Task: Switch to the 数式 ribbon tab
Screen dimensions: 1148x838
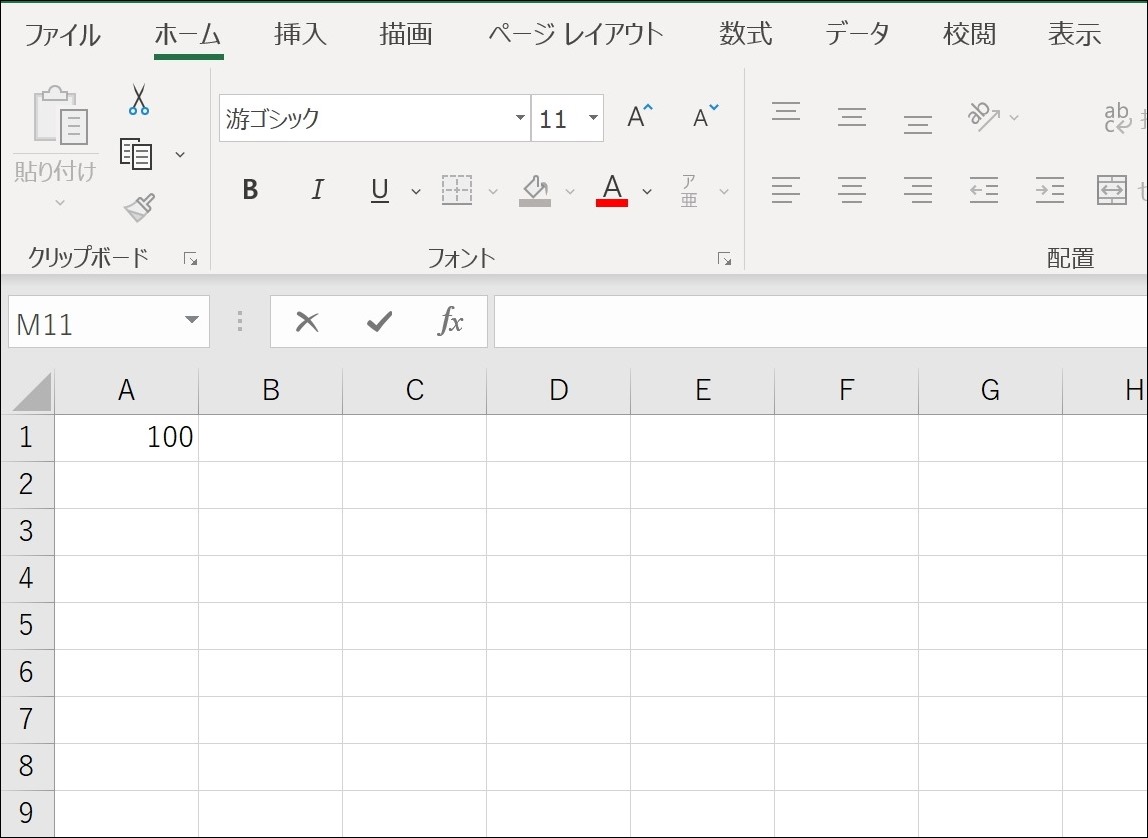Action: click(x=745, y=34)
